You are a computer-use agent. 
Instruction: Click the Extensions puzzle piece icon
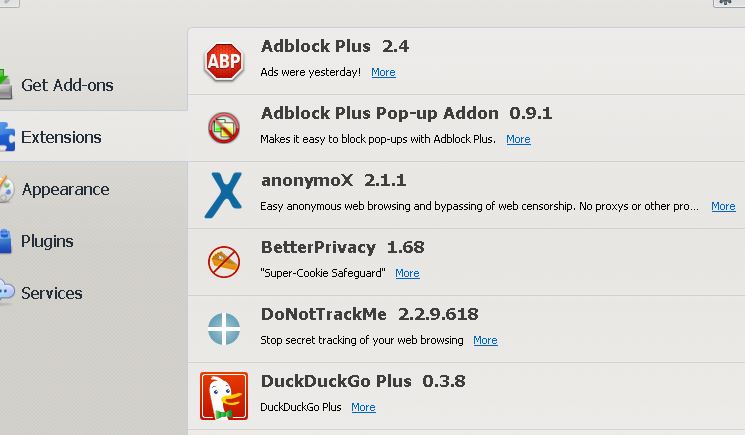tap(6, 137)
